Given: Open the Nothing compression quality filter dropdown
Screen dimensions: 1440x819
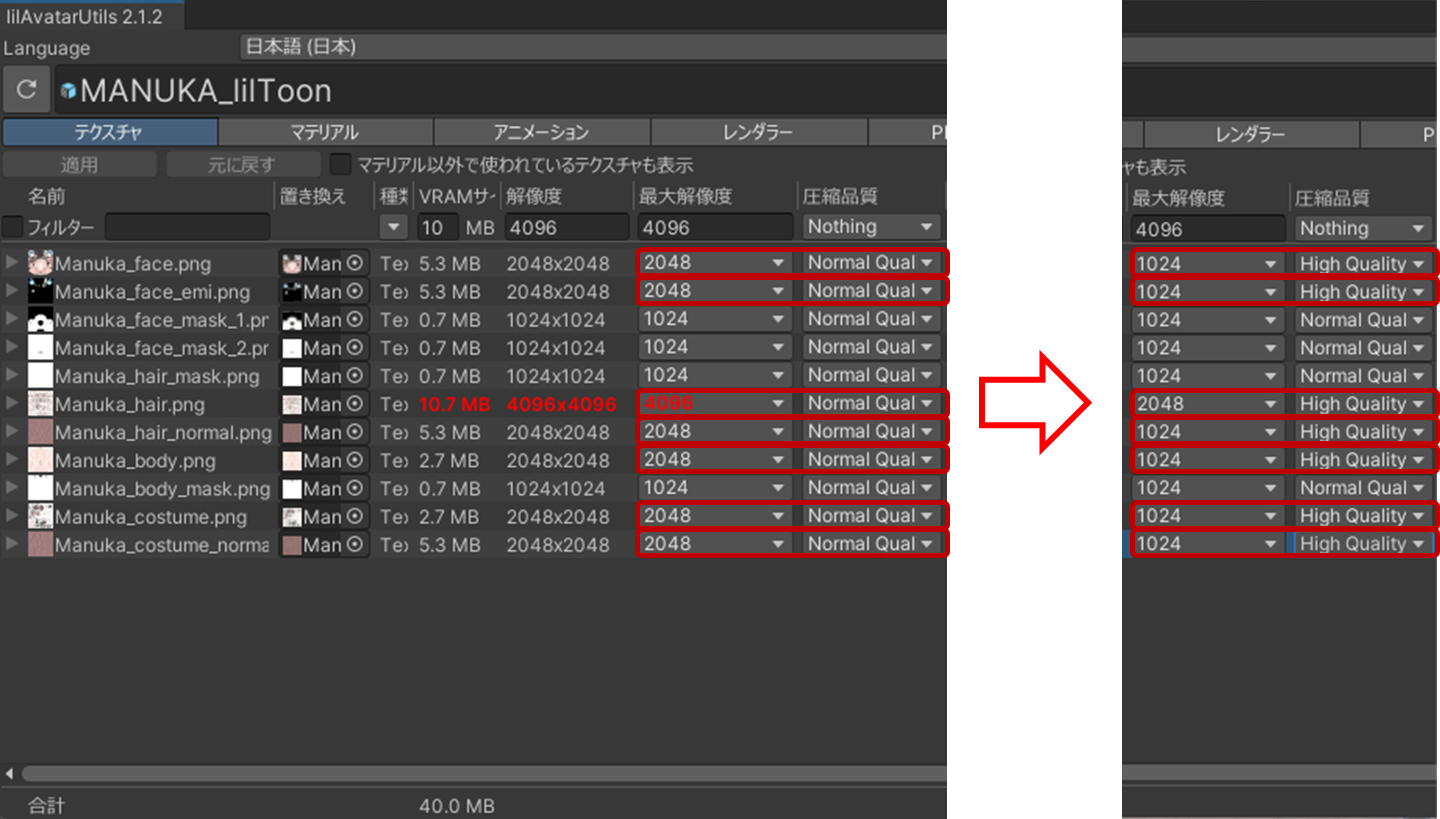Looking at the screenshot, I should 871,227.
